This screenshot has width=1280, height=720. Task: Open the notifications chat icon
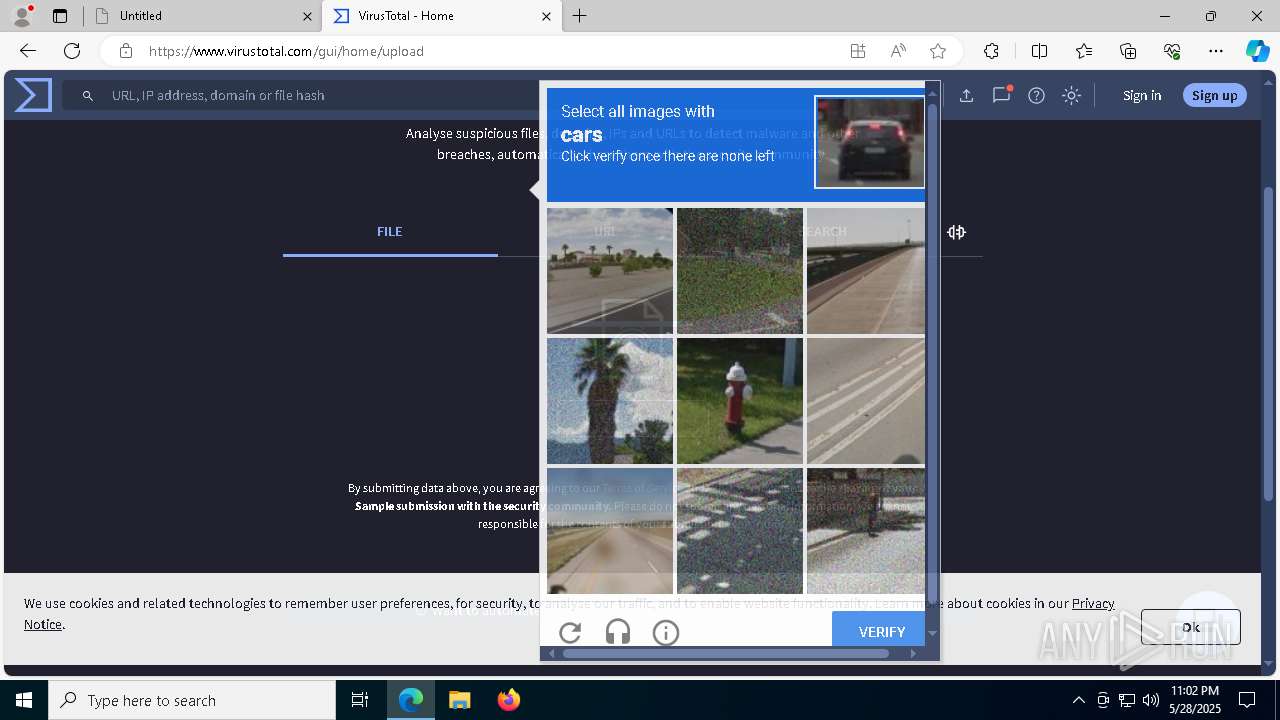1001,95
